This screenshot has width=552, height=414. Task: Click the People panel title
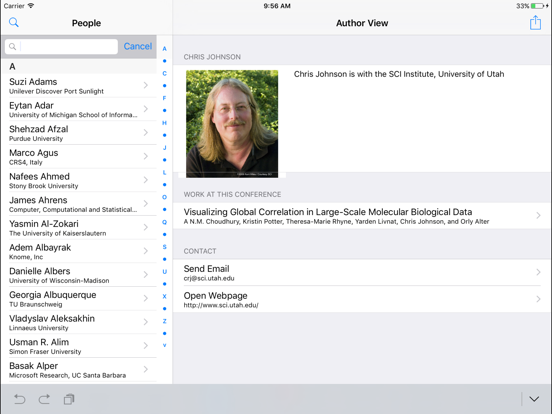coord(86,23)
